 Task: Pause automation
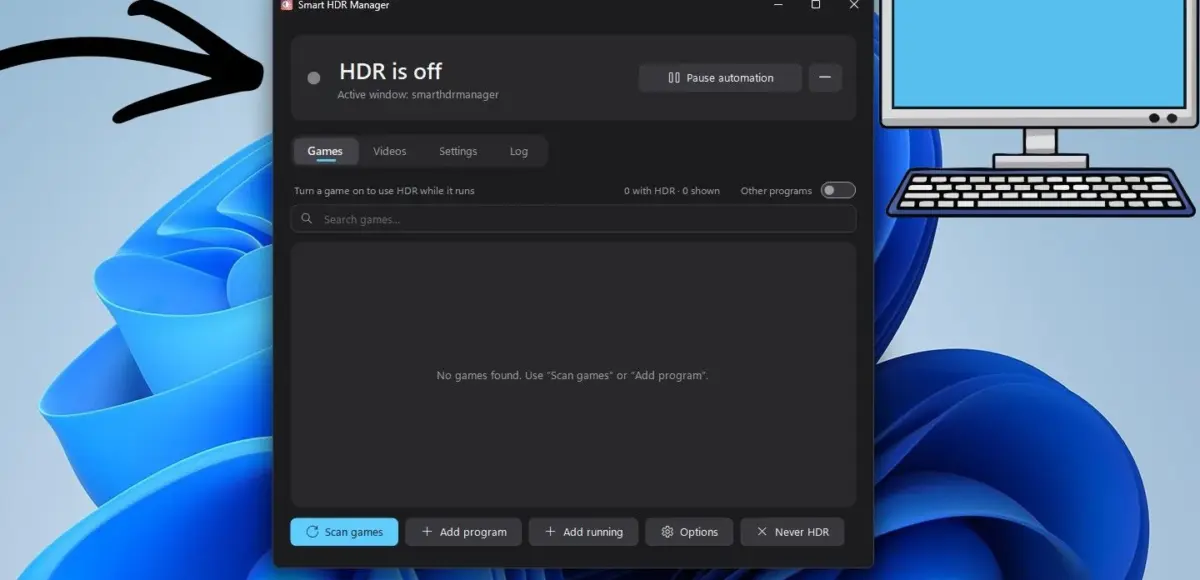[x=720, y=78]
